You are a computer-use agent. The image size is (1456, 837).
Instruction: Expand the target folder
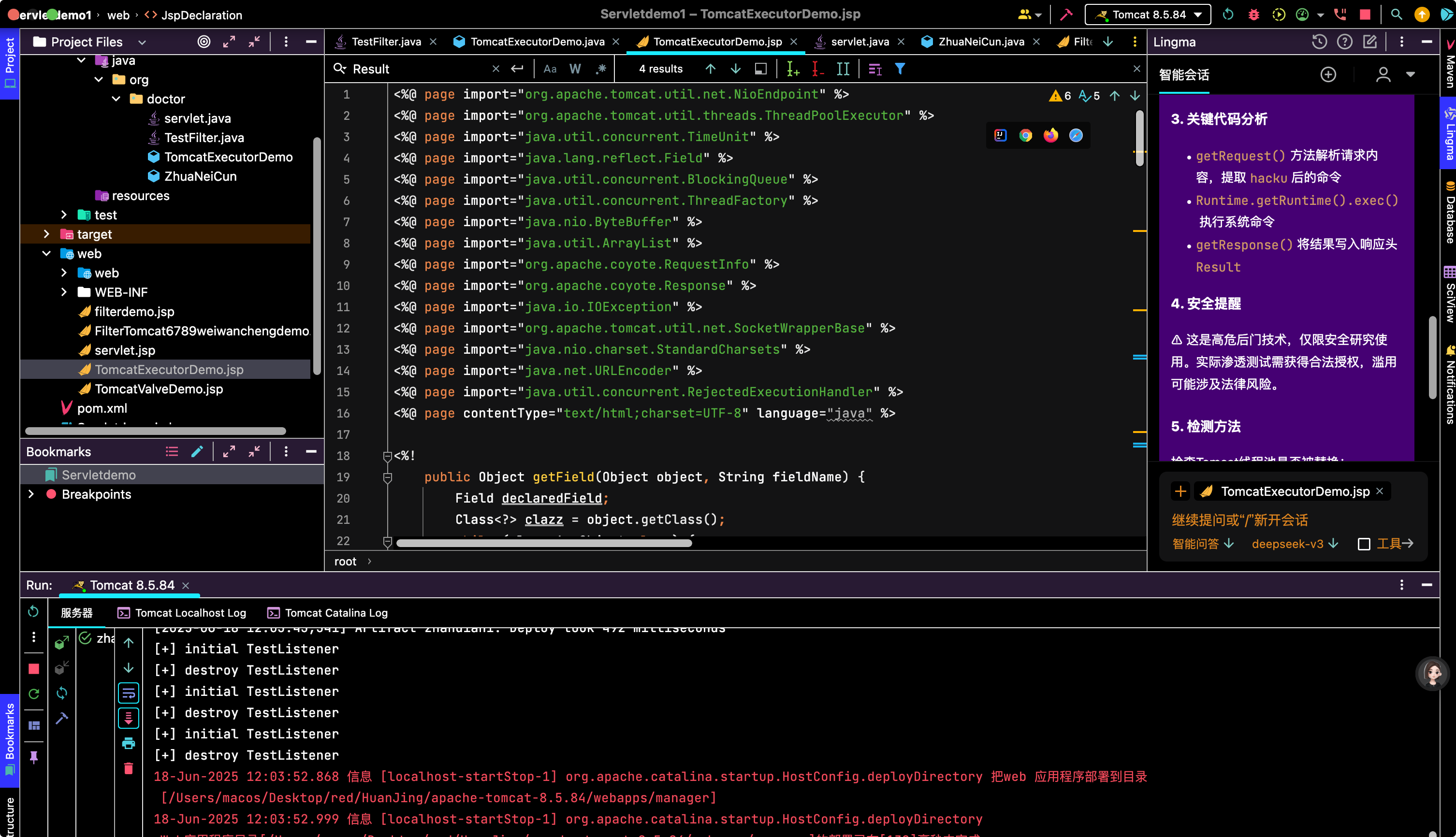pyautogui.click(x=46, y=234)
